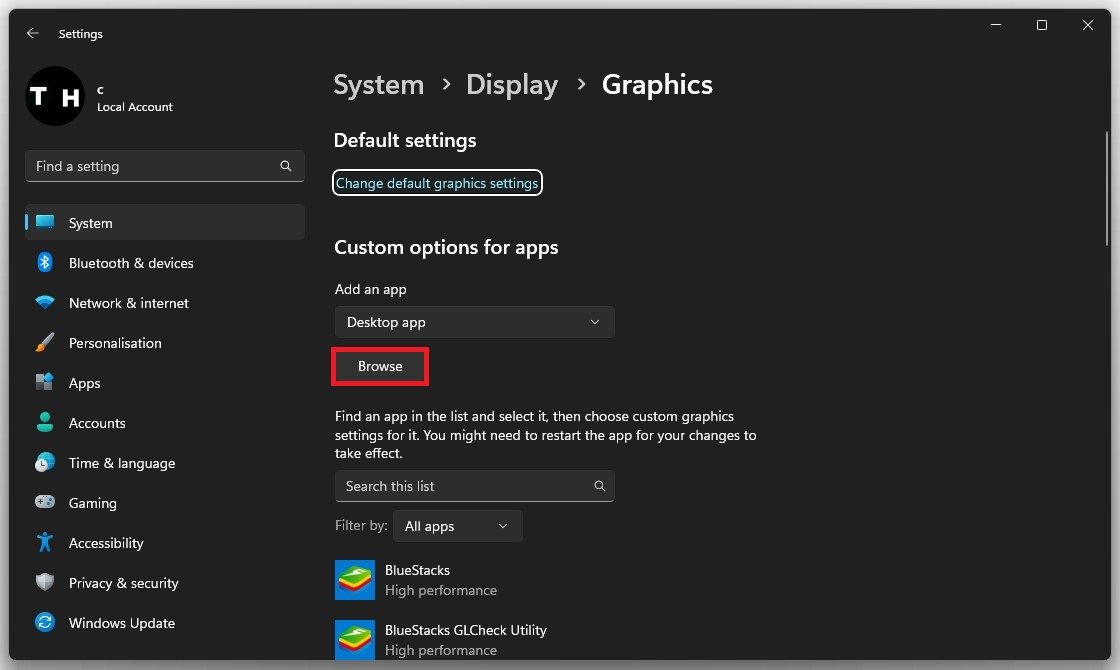The image size is (1120, 670).
Task: Open the Accessibility settings page
Action: click(106, 543)
